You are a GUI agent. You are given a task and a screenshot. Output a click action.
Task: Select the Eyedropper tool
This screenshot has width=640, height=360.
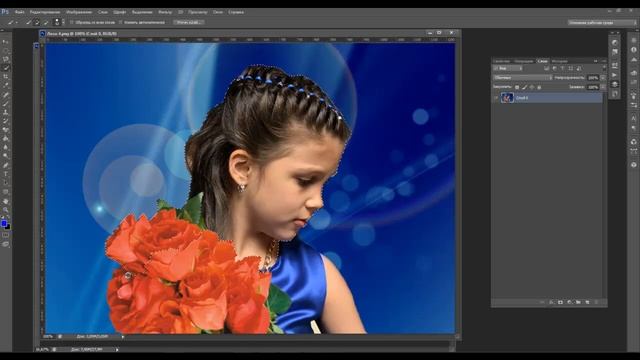point(6,85)
